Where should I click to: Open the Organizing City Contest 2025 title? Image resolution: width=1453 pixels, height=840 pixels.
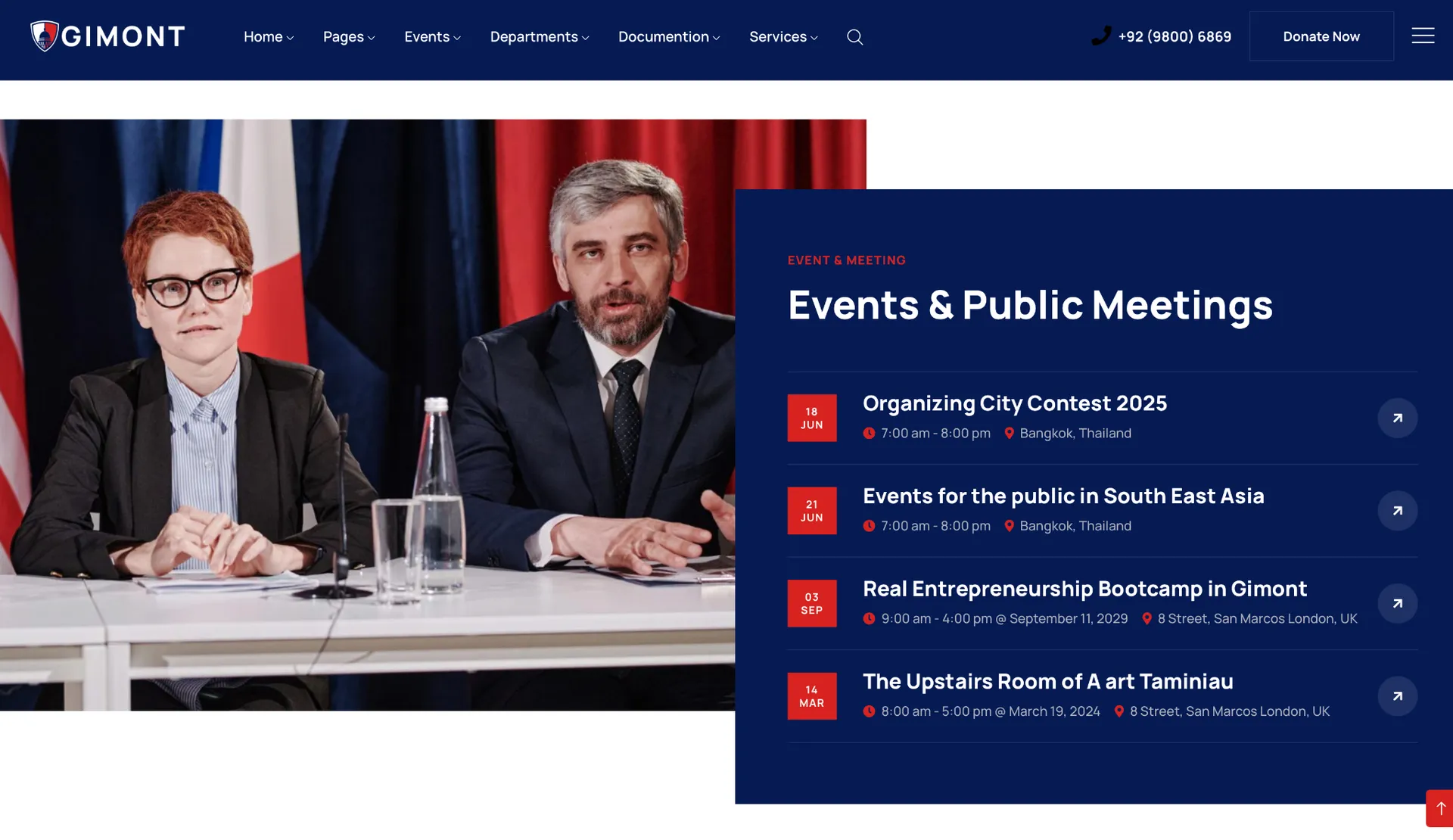point(1014,403)
